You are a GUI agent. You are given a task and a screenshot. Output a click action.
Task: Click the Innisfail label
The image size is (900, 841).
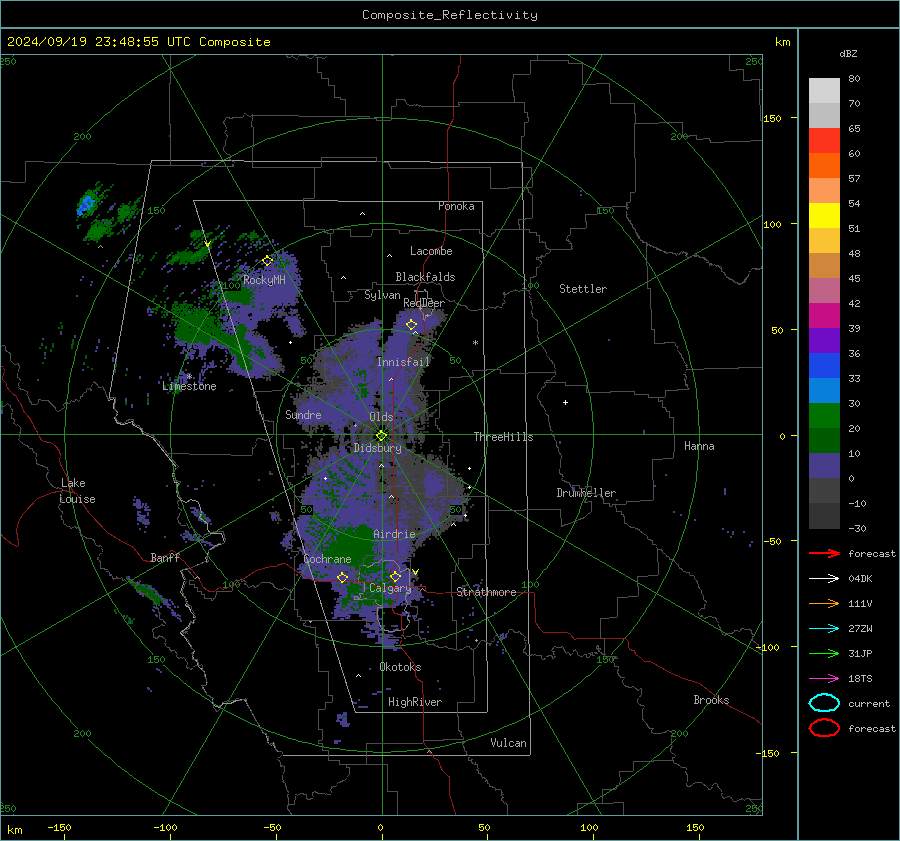pyautogui.click(x=404, y=362)
